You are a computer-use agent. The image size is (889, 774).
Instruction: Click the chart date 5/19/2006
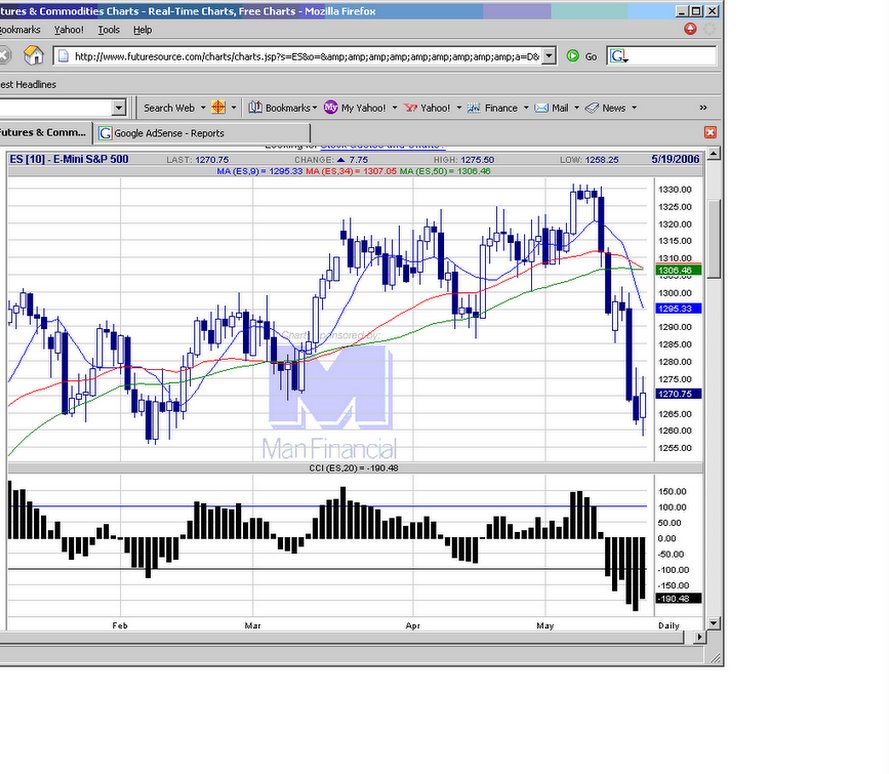[675, 159]
